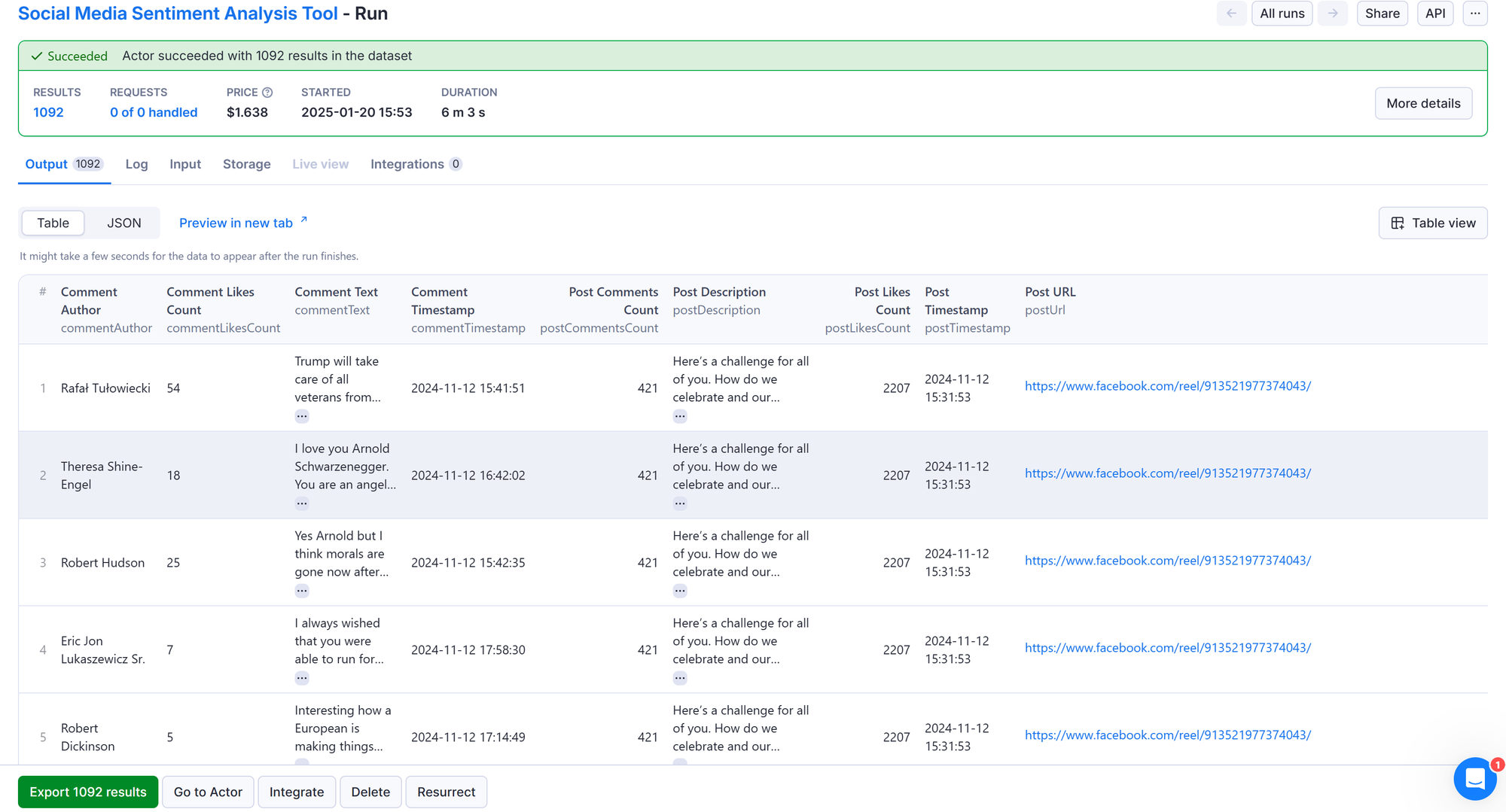Click the Price help question mark icon
This screenshot has width=1506, height=812.
[267, 92]
